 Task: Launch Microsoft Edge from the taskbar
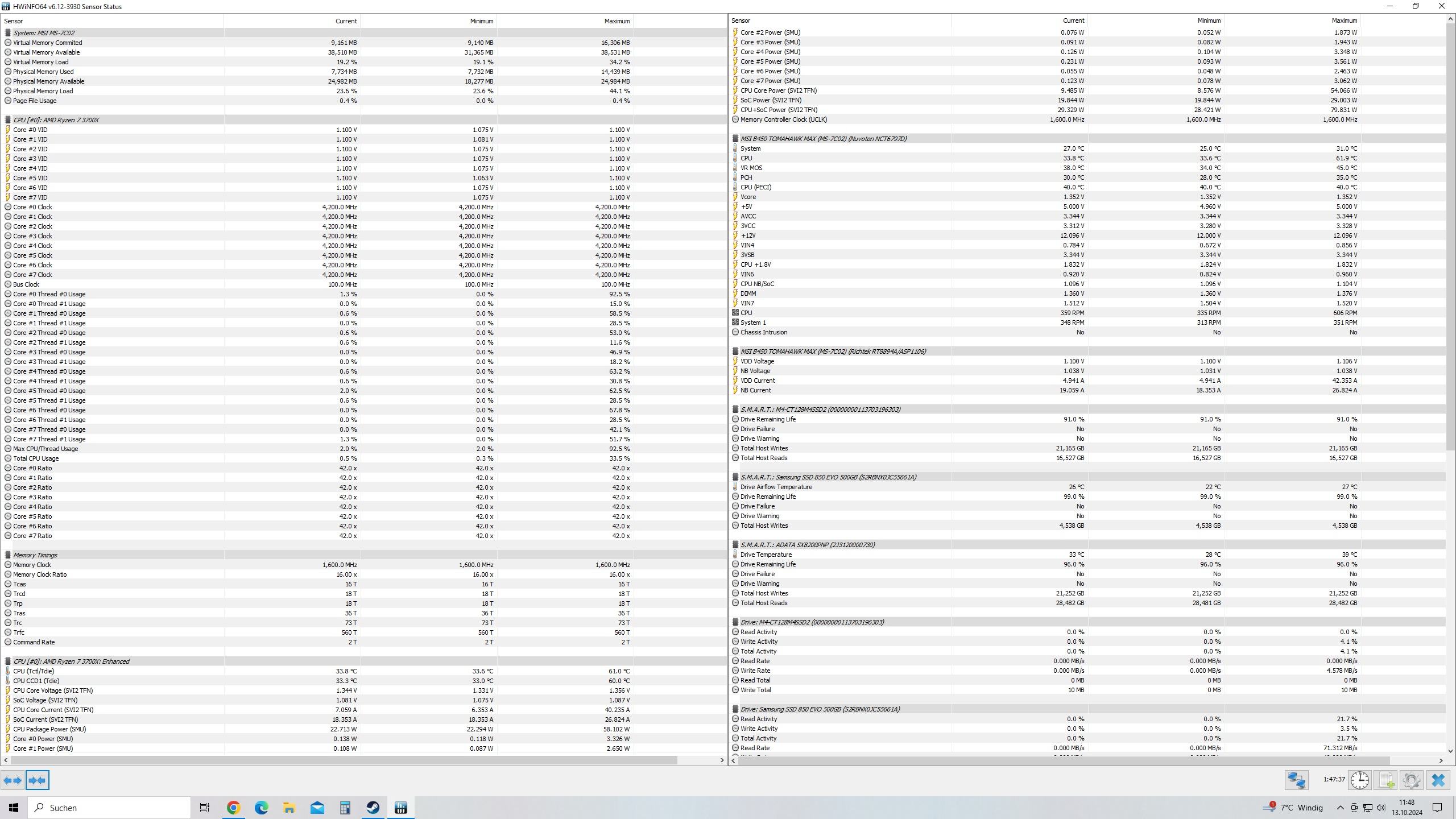click(261, 808)
